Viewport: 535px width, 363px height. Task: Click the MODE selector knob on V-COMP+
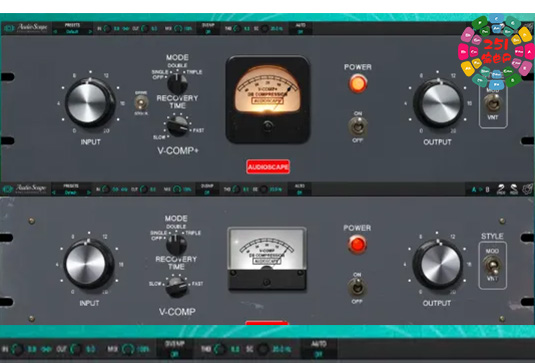177,84
